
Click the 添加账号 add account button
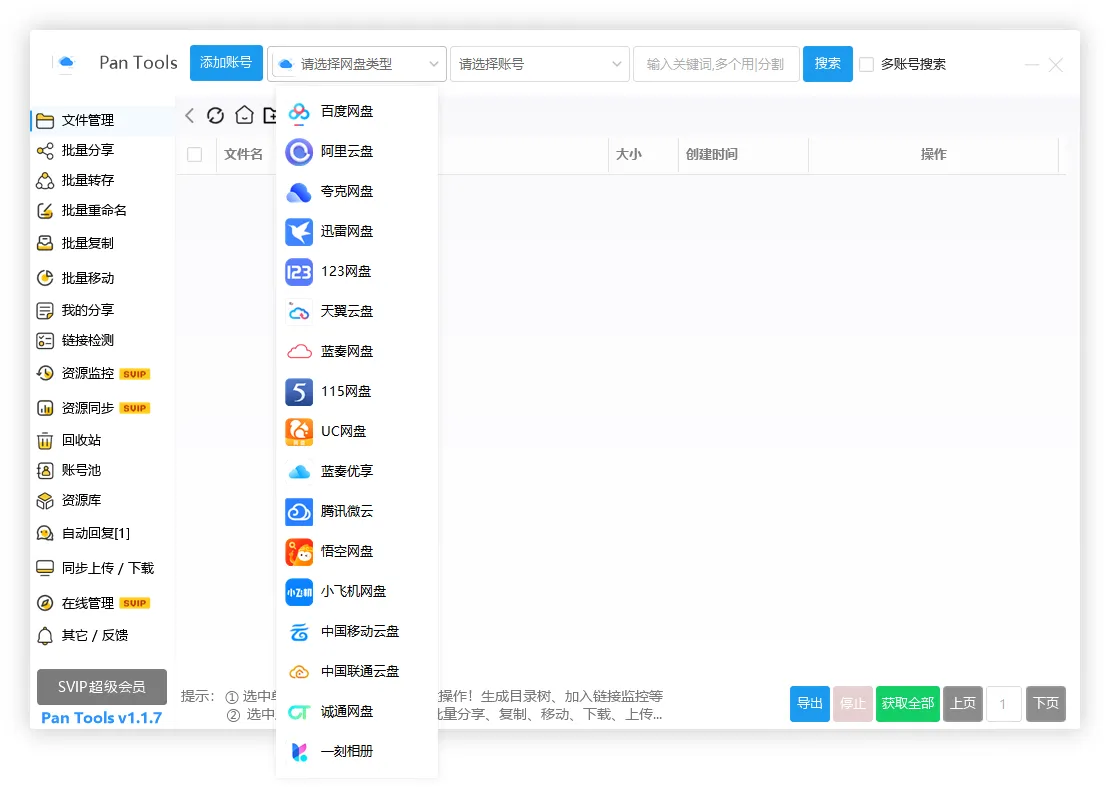226,62
